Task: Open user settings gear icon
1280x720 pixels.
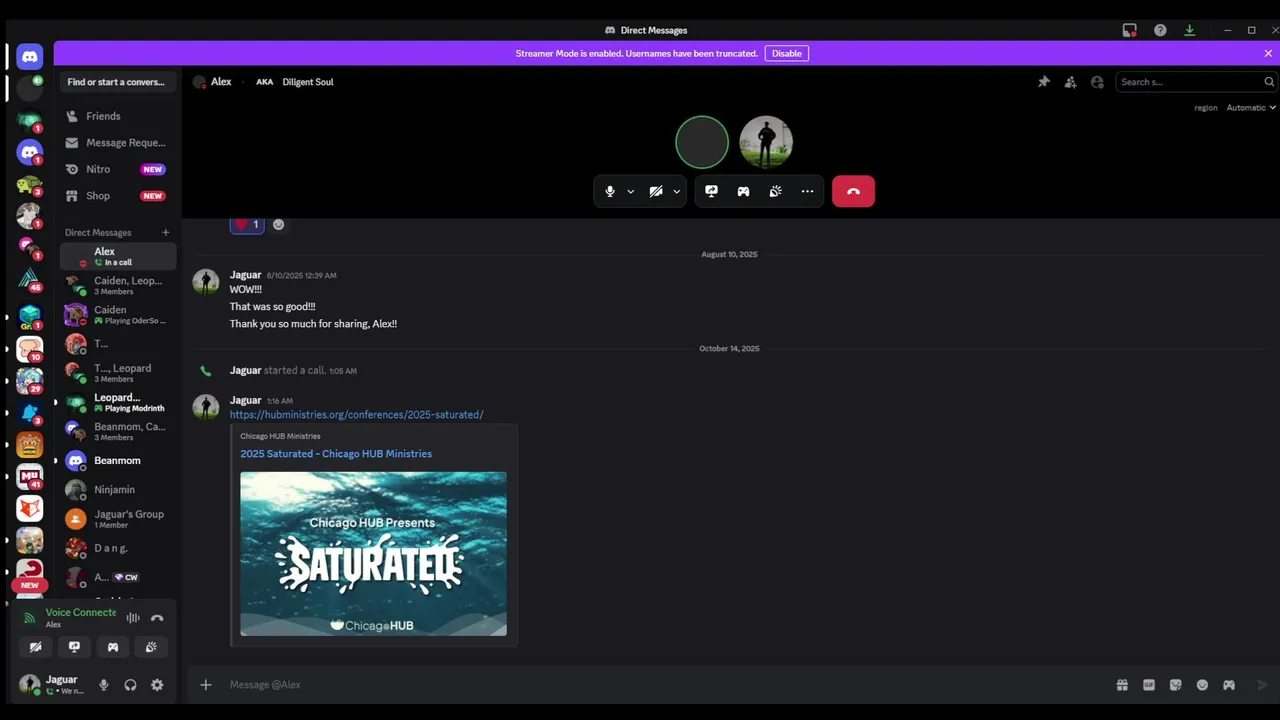Action: 157,685
